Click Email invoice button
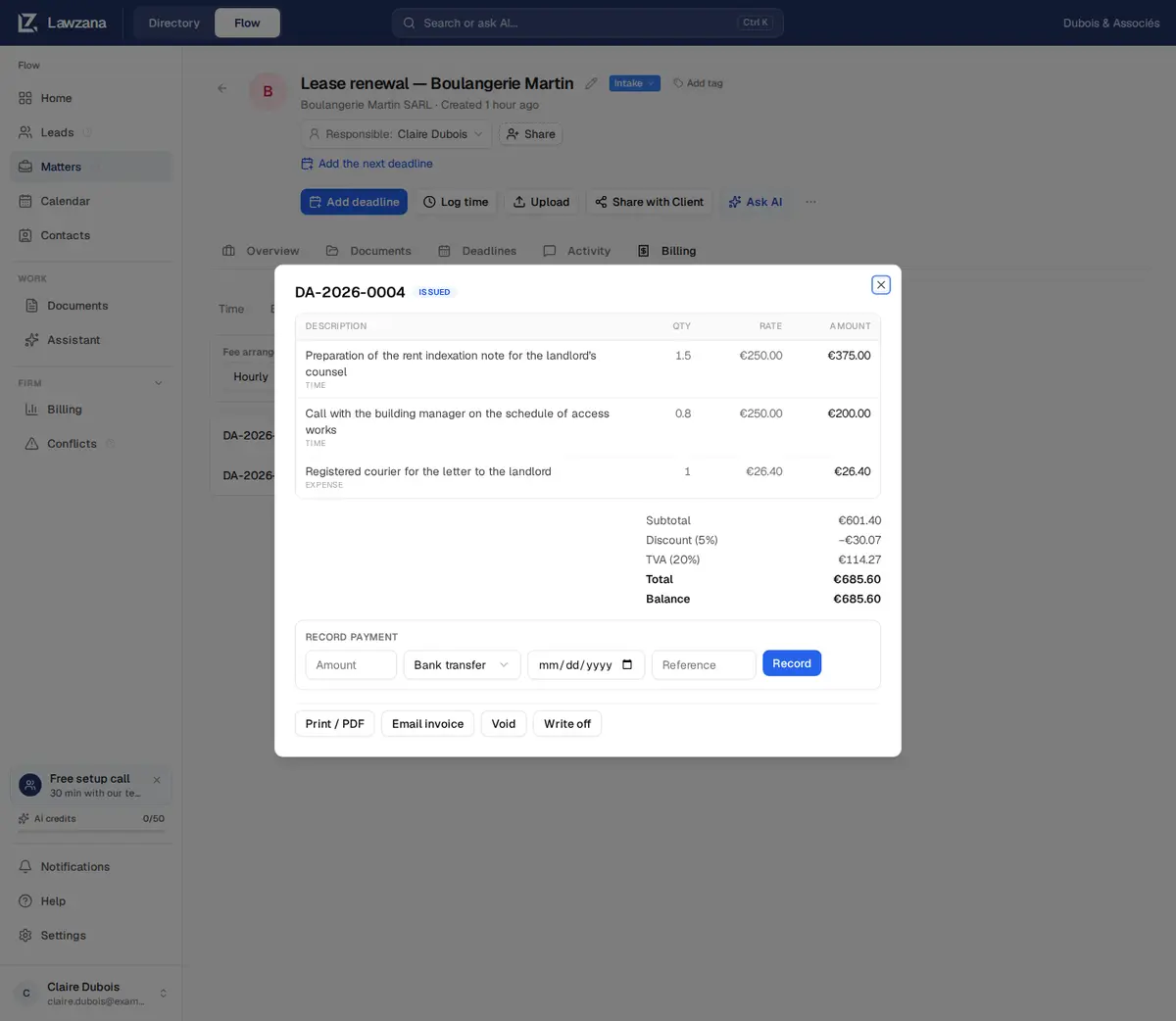 pyautogui.click(x=427, y=723)
